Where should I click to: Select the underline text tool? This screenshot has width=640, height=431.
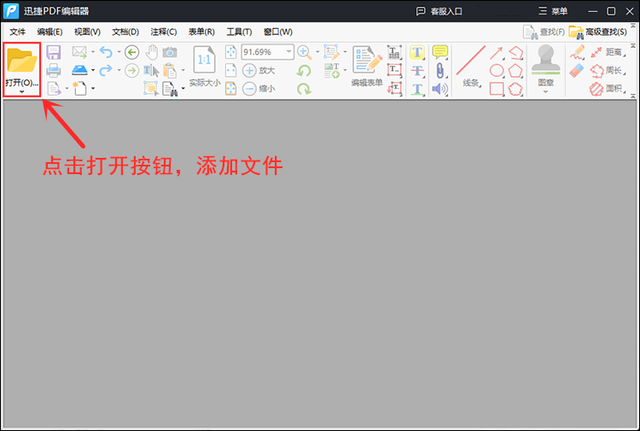(x=417, y=89)
